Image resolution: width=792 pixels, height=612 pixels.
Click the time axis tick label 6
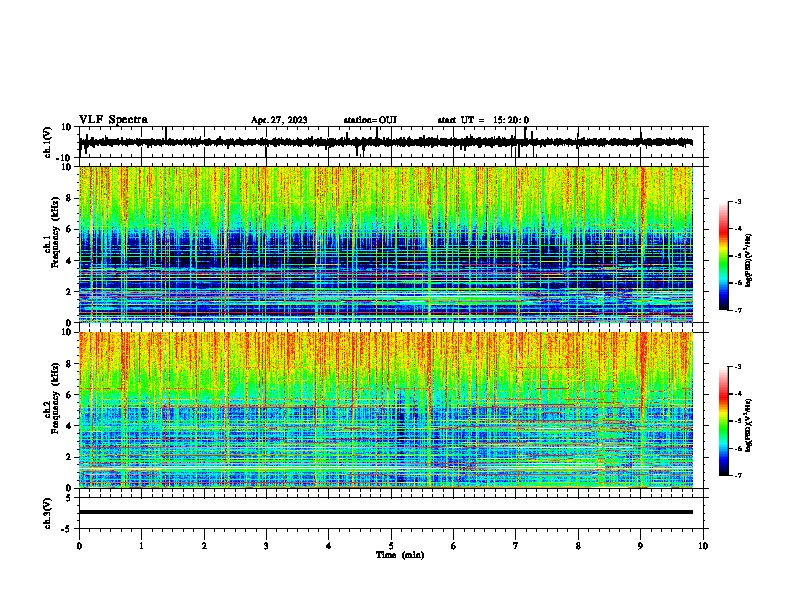(x=454, y=546)
